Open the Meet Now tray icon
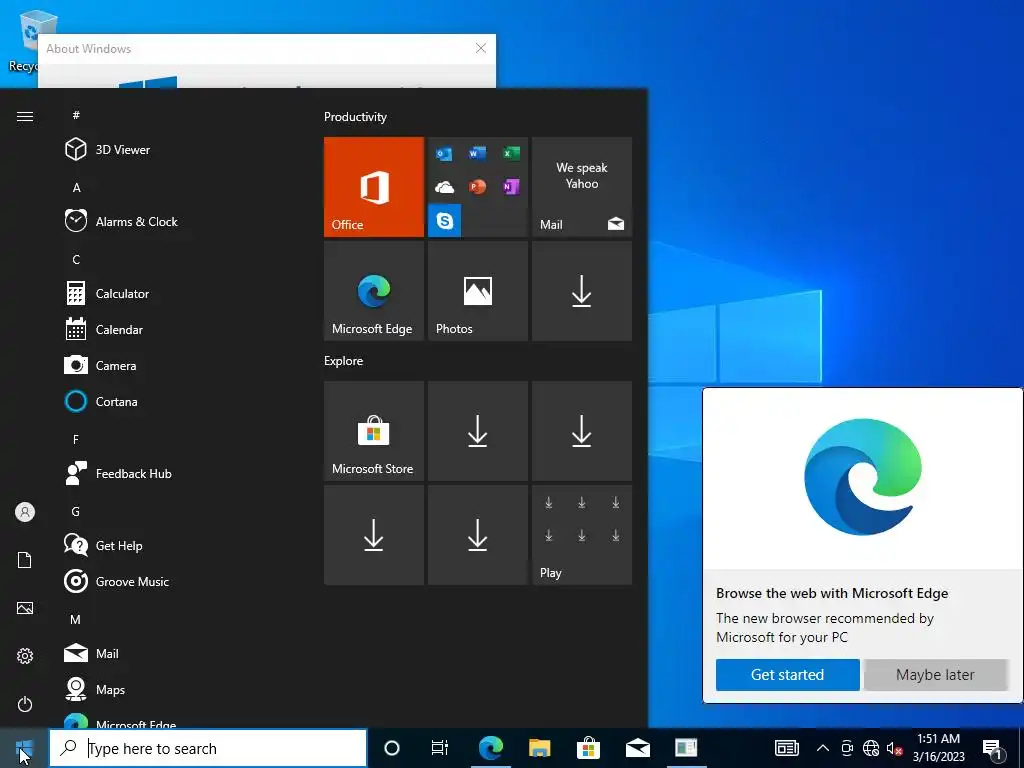1024x768 pixels. (x=847, y=748)
